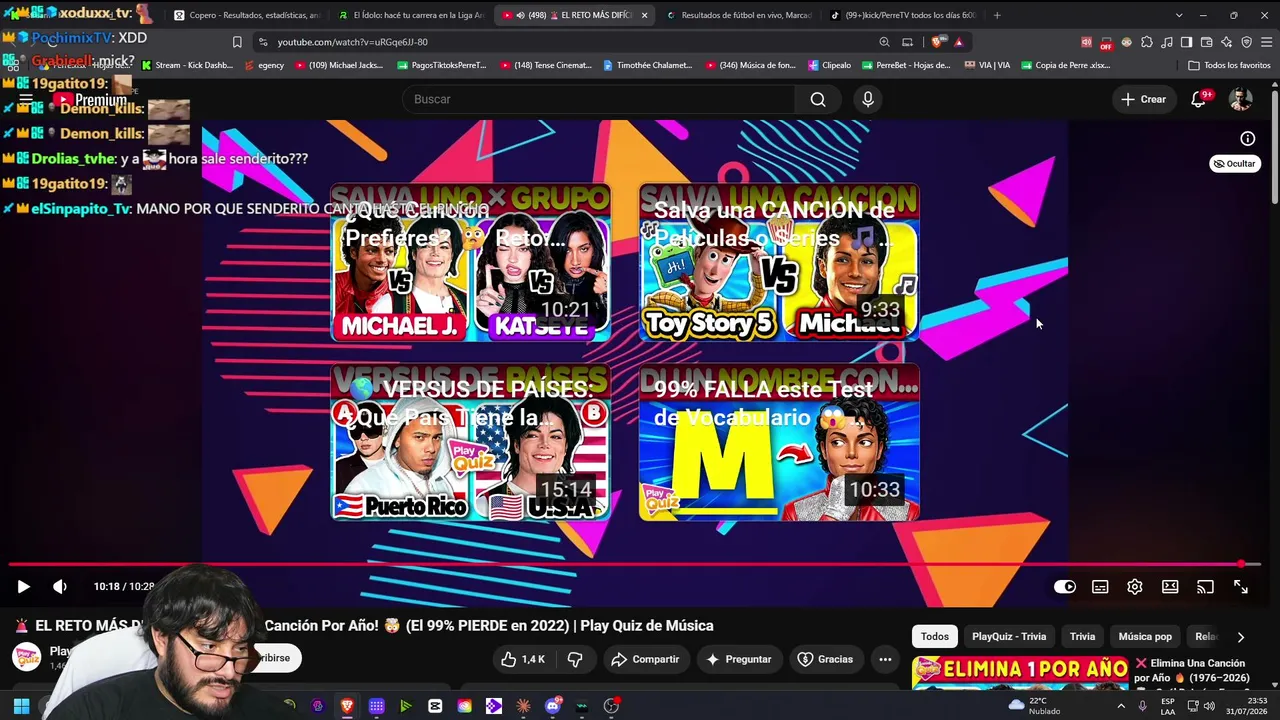Toggle the autoplay switch in player controls
The width and height of the screenshot is (1280, 720).
coord(1065,587)
